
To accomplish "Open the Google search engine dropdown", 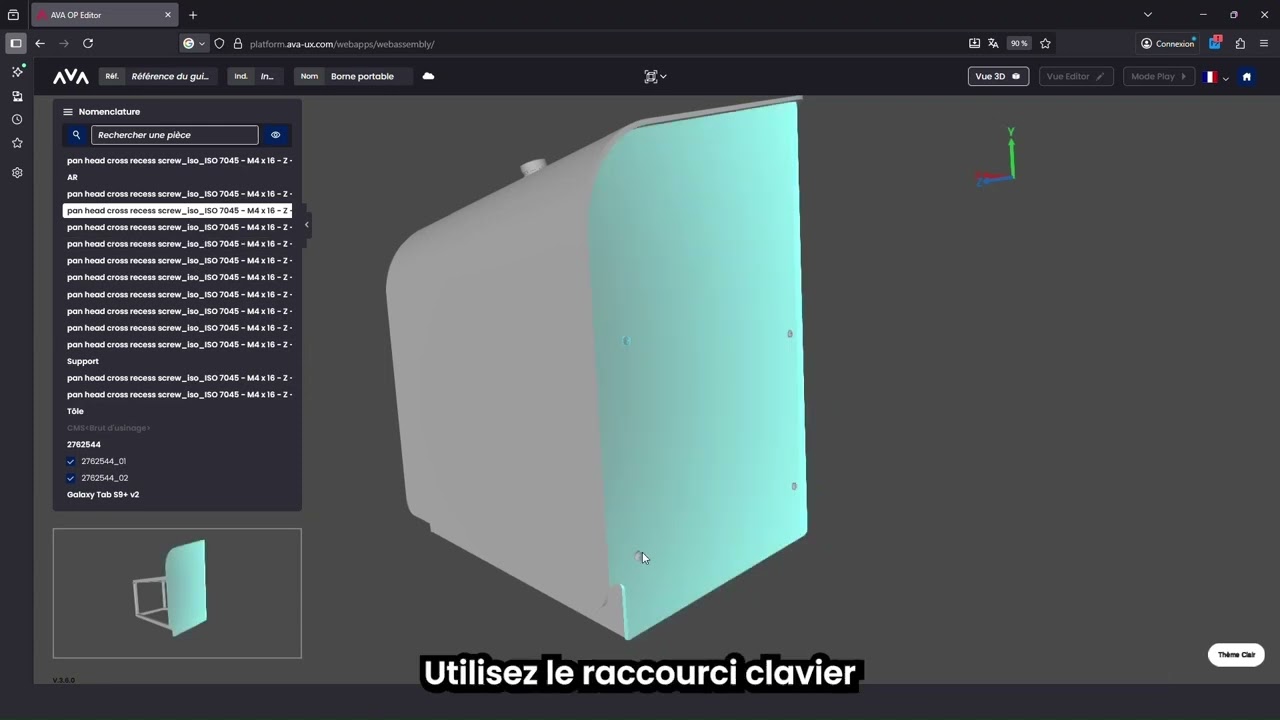I will click(x=194, y=43).
